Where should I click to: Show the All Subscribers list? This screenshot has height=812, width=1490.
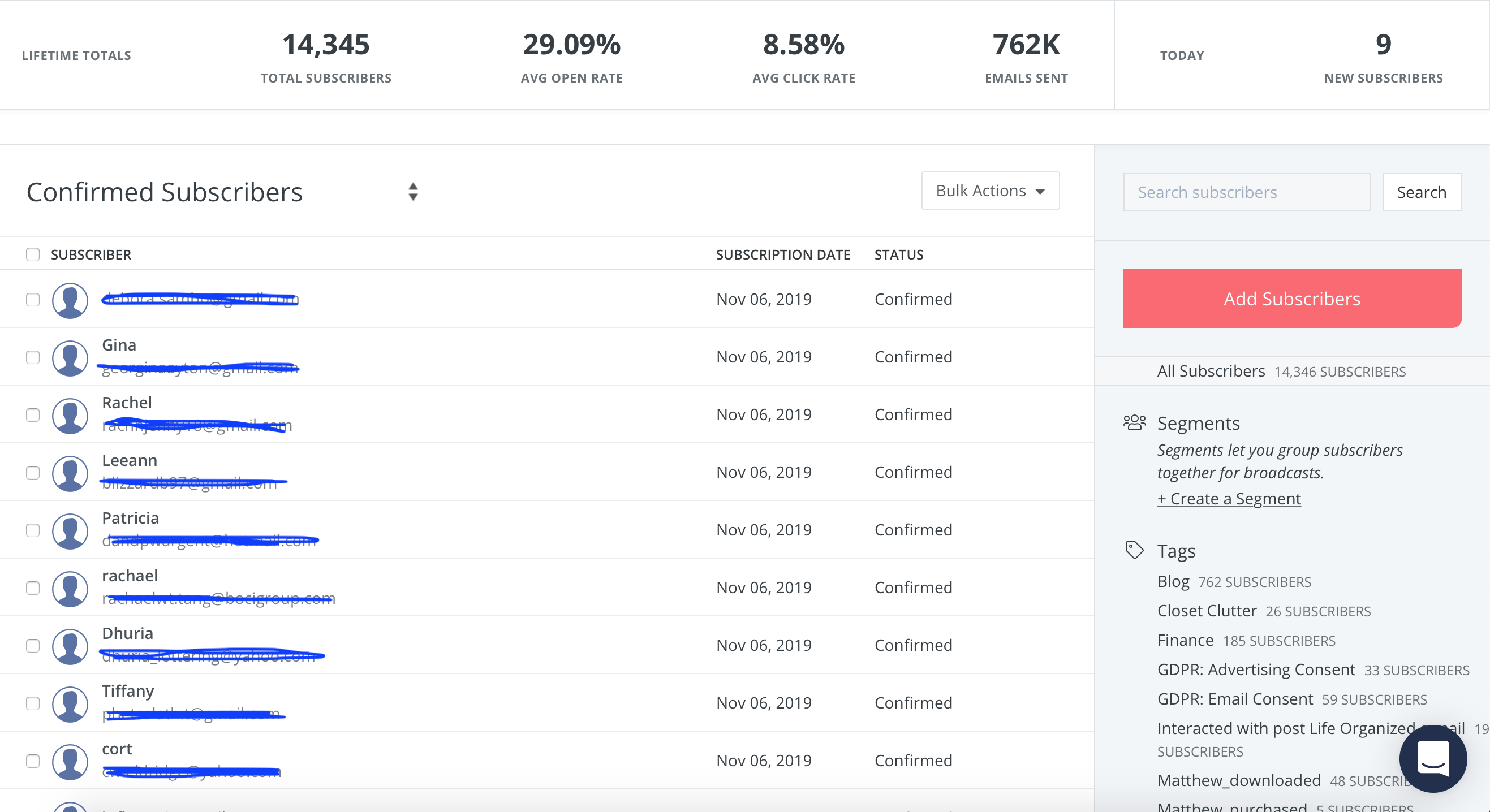1211,372
